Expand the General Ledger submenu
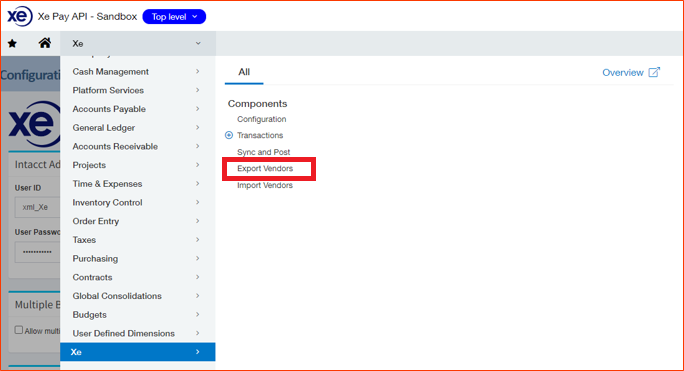This screenshot has height=371, width=684. tap(137, 127)
